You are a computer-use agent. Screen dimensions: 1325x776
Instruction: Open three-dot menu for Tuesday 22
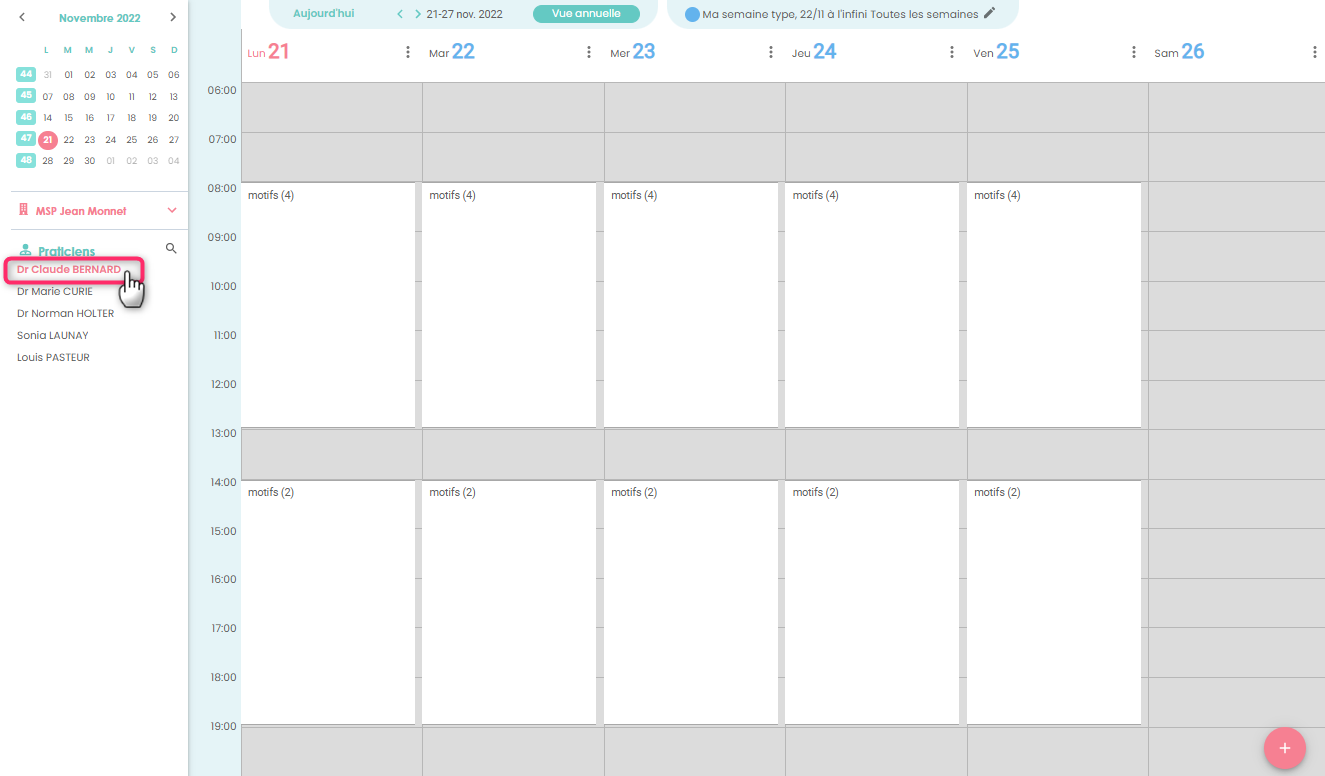click(x=589, y=52)
